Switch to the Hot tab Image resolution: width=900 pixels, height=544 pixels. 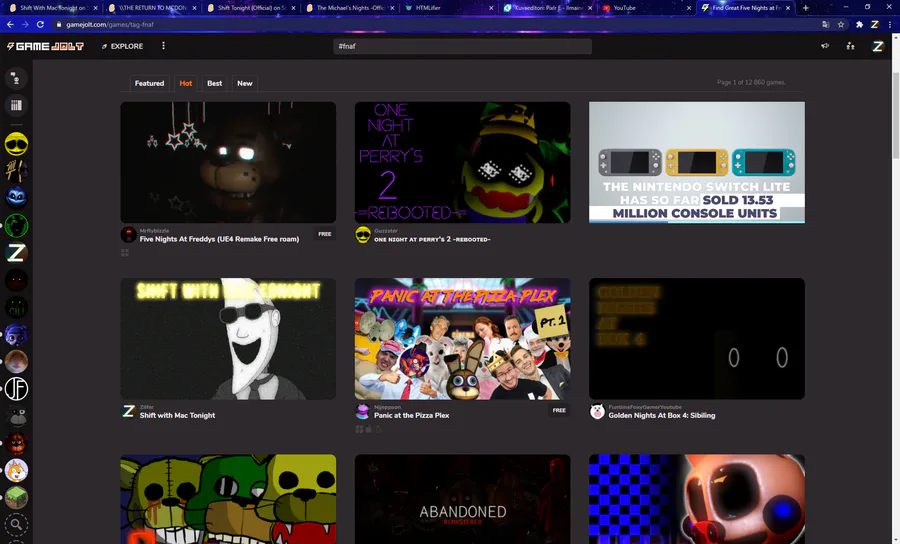(185, 83)
